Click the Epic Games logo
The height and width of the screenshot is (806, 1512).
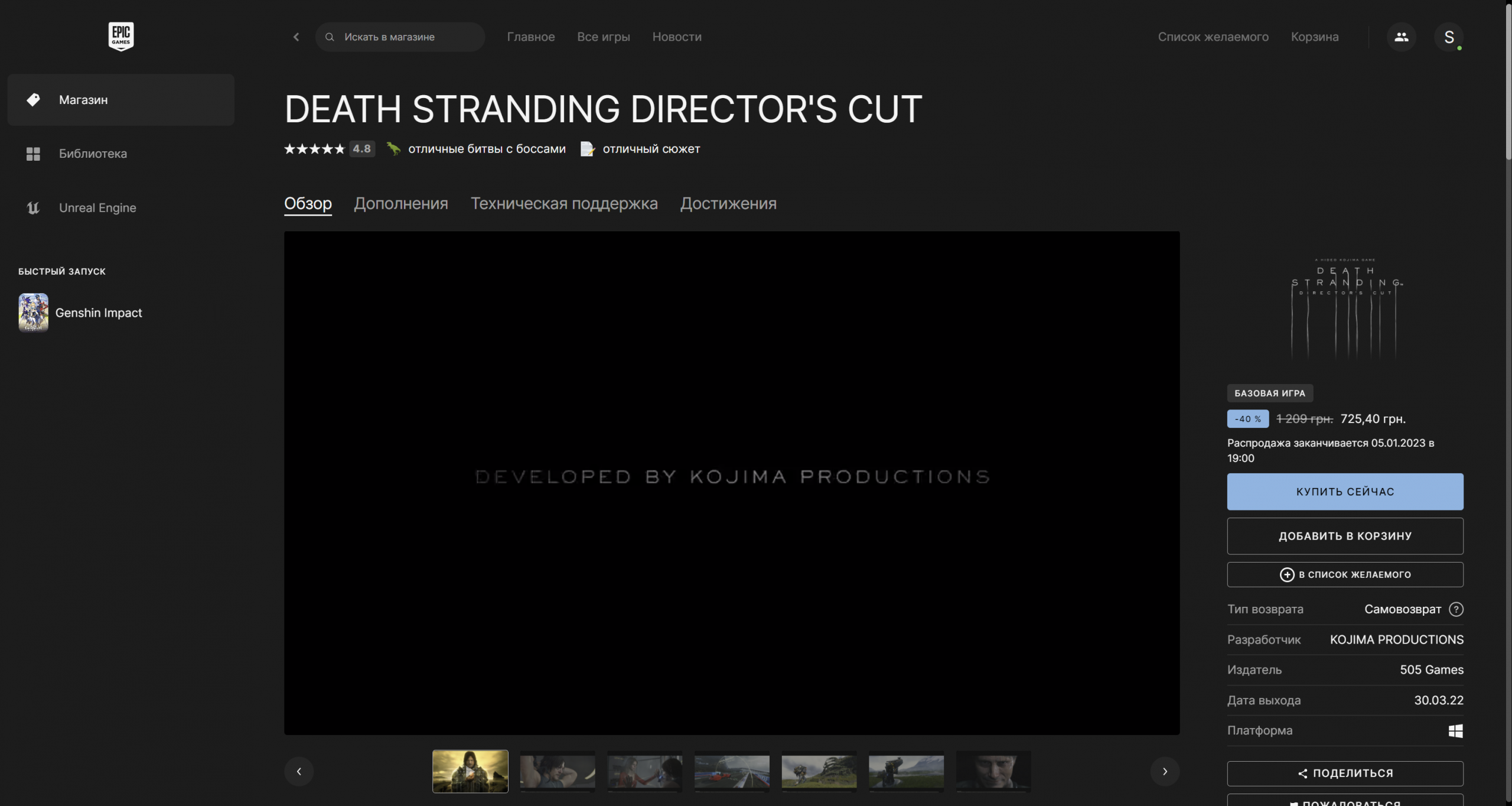(x=121, y=37)
